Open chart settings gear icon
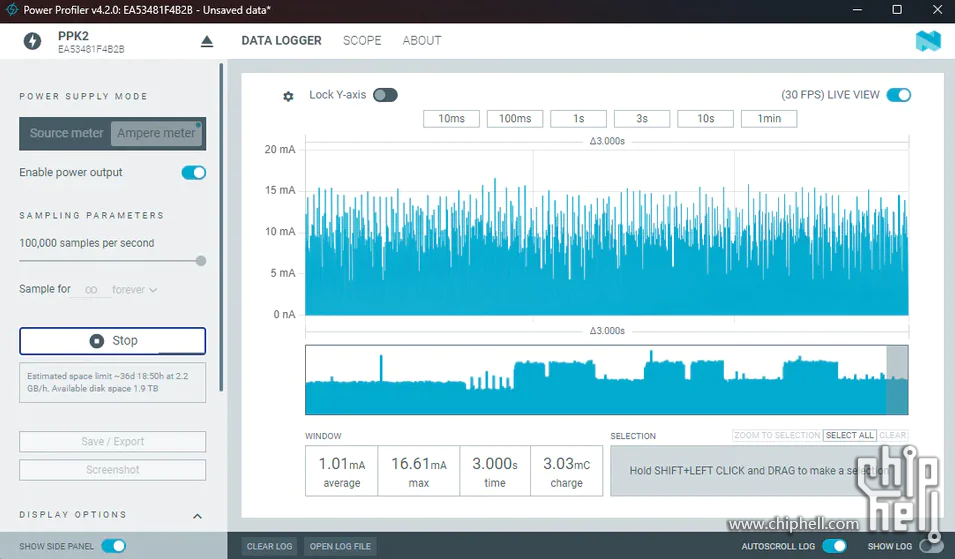The width and height of the screenshot is (955, 559). tap(288, 96)
